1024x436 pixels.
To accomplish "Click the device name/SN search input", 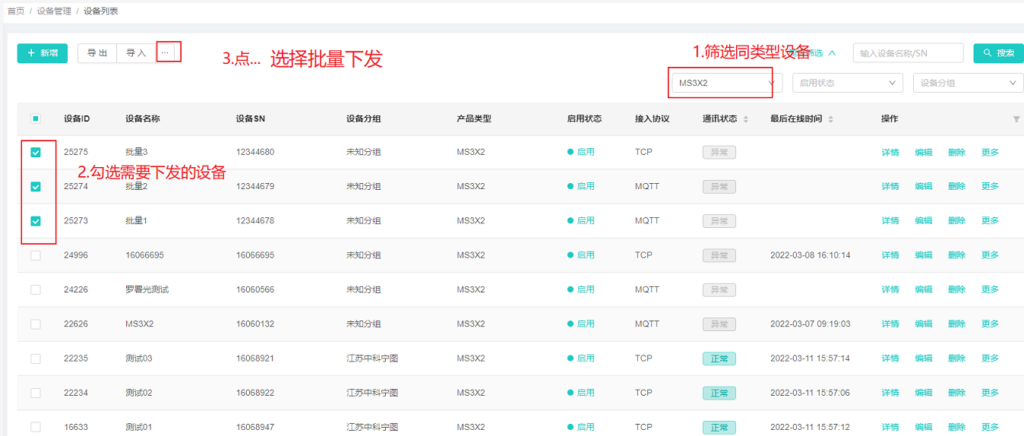I will tap(908, 53).
